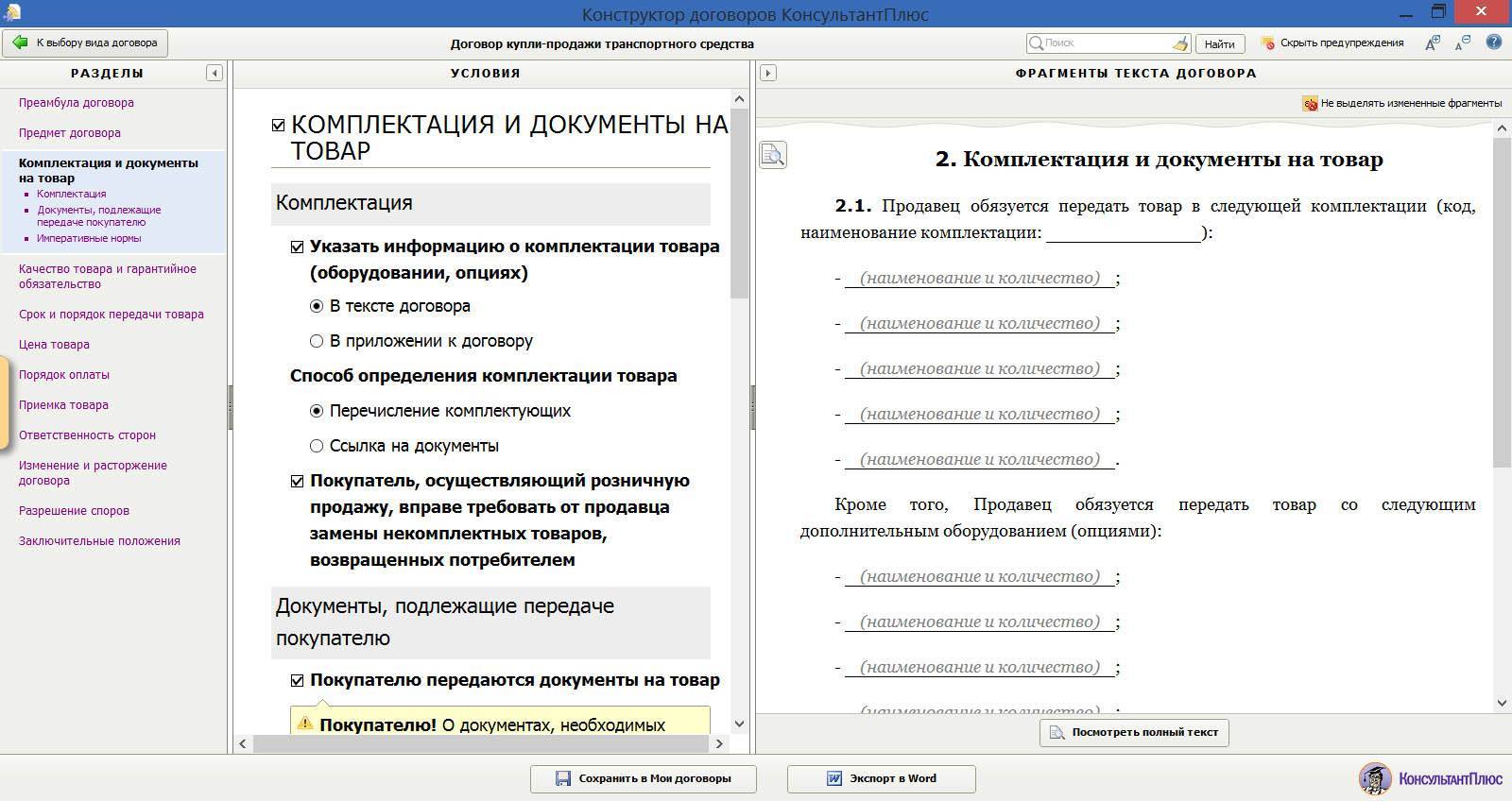Open section Изменение и расторжение договора
Image resolution: width=1512 pixels, height=801 pixels.
click(93, 473)
